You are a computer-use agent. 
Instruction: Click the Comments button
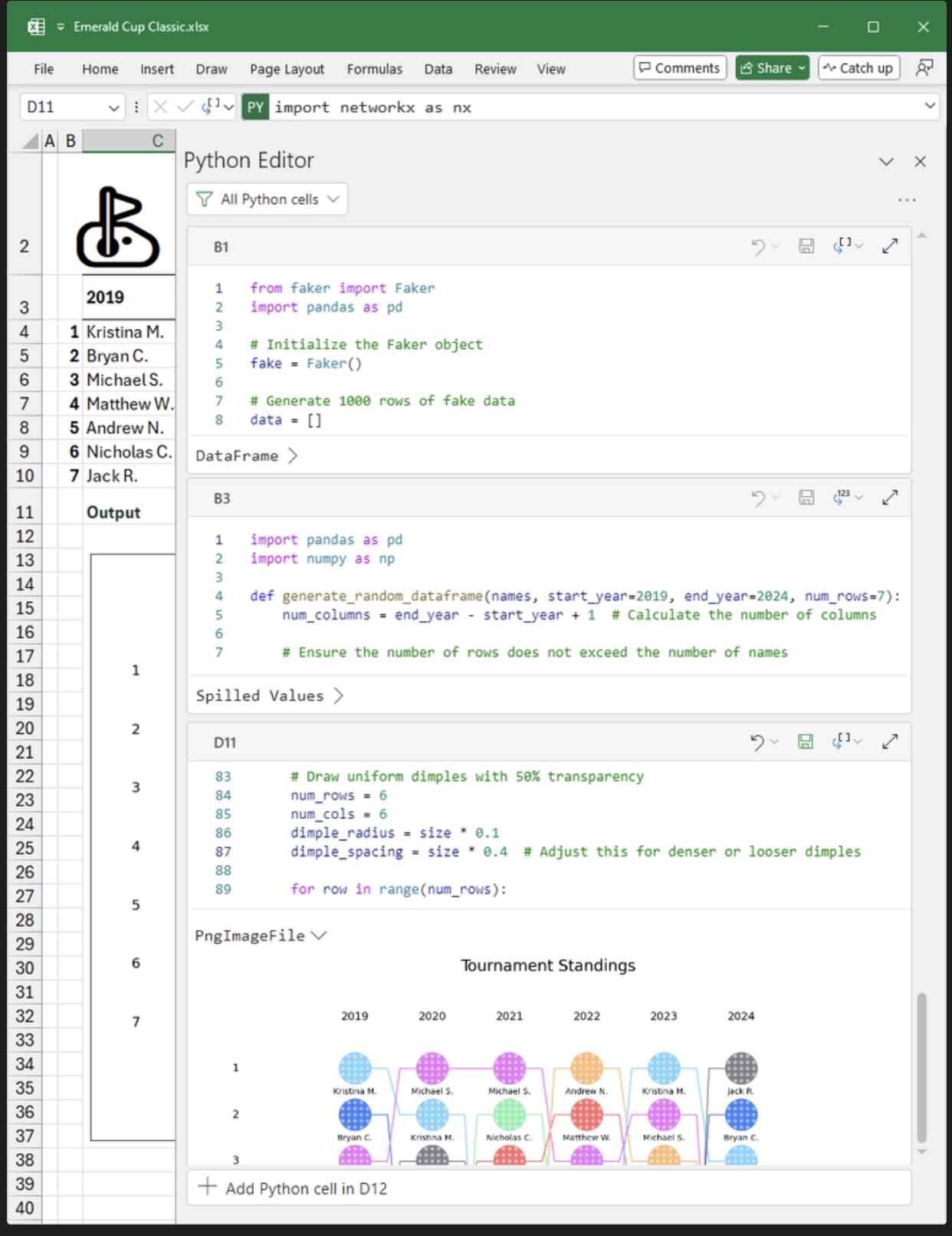pos(680,68)
